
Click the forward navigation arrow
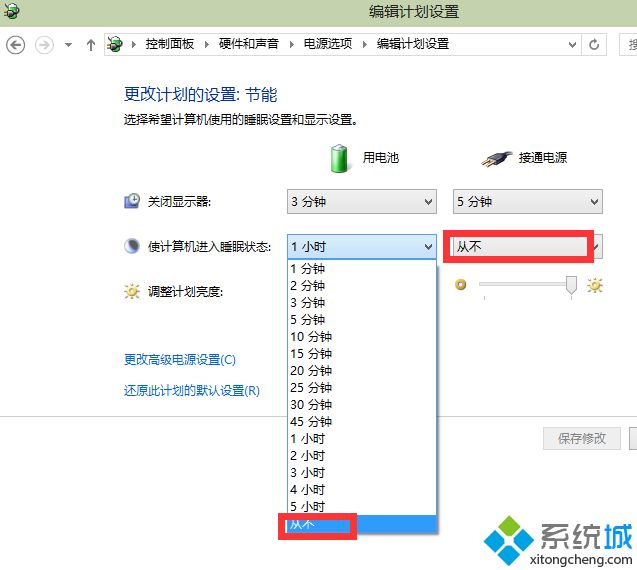click(44, 44)
